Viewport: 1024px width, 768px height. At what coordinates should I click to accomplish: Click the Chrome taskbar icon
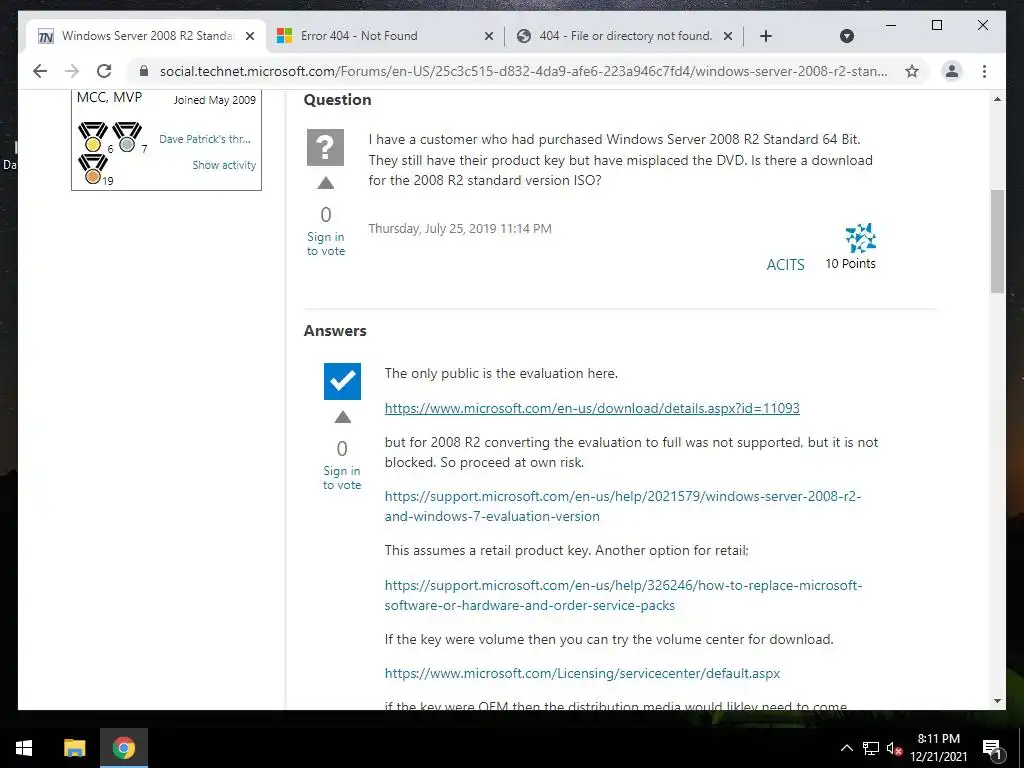123,748
